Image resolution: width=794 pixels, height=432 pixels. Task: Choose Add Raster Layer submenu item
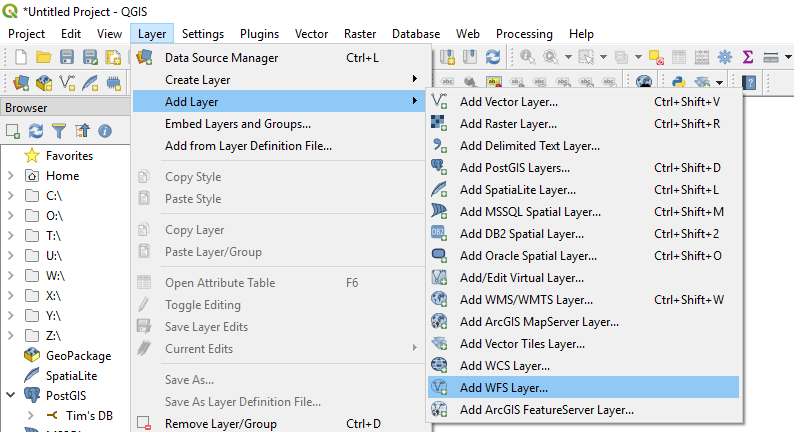583,124
